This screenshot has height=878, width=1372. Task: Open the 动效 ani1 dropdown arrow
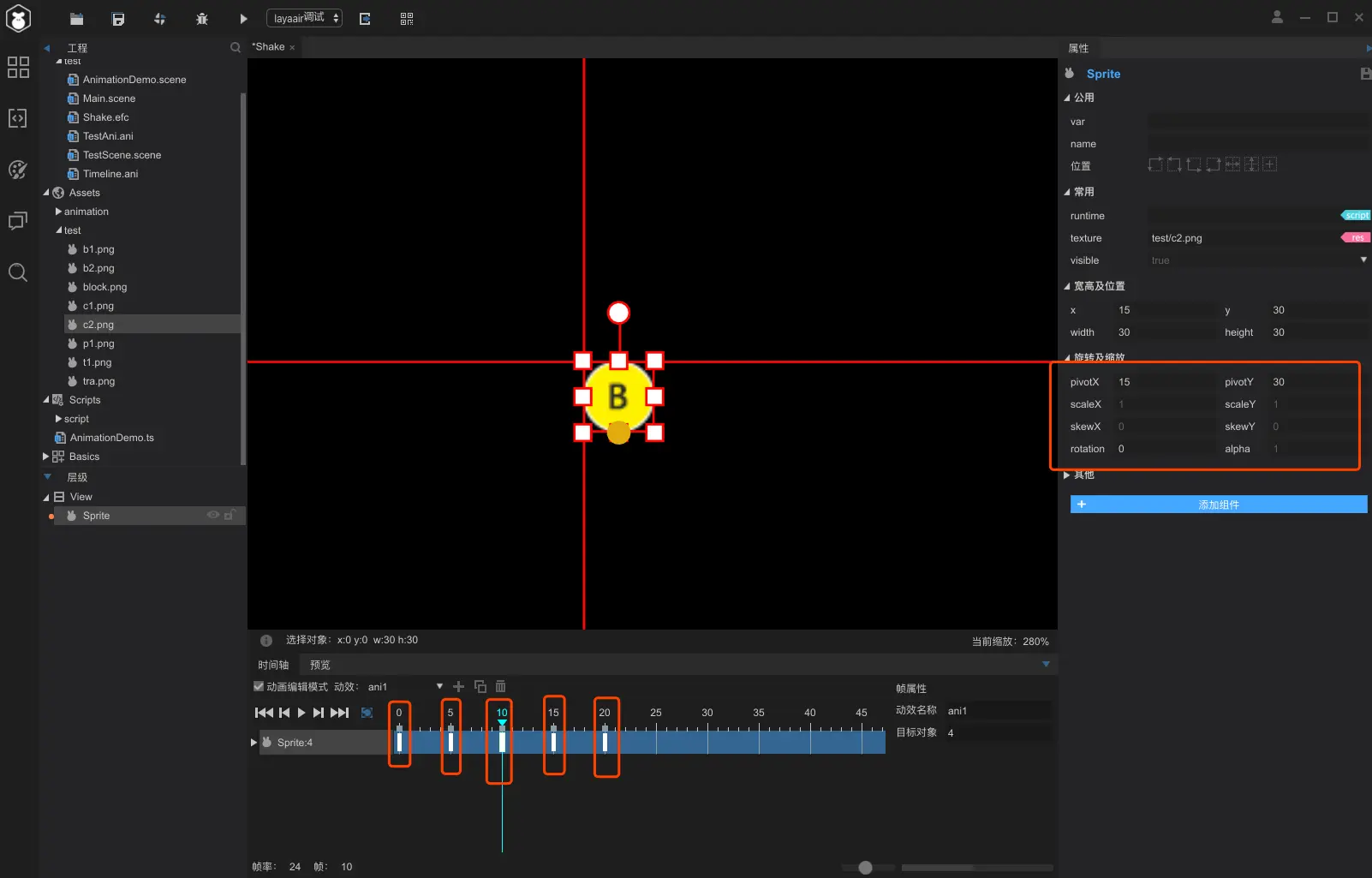(439, 686)
